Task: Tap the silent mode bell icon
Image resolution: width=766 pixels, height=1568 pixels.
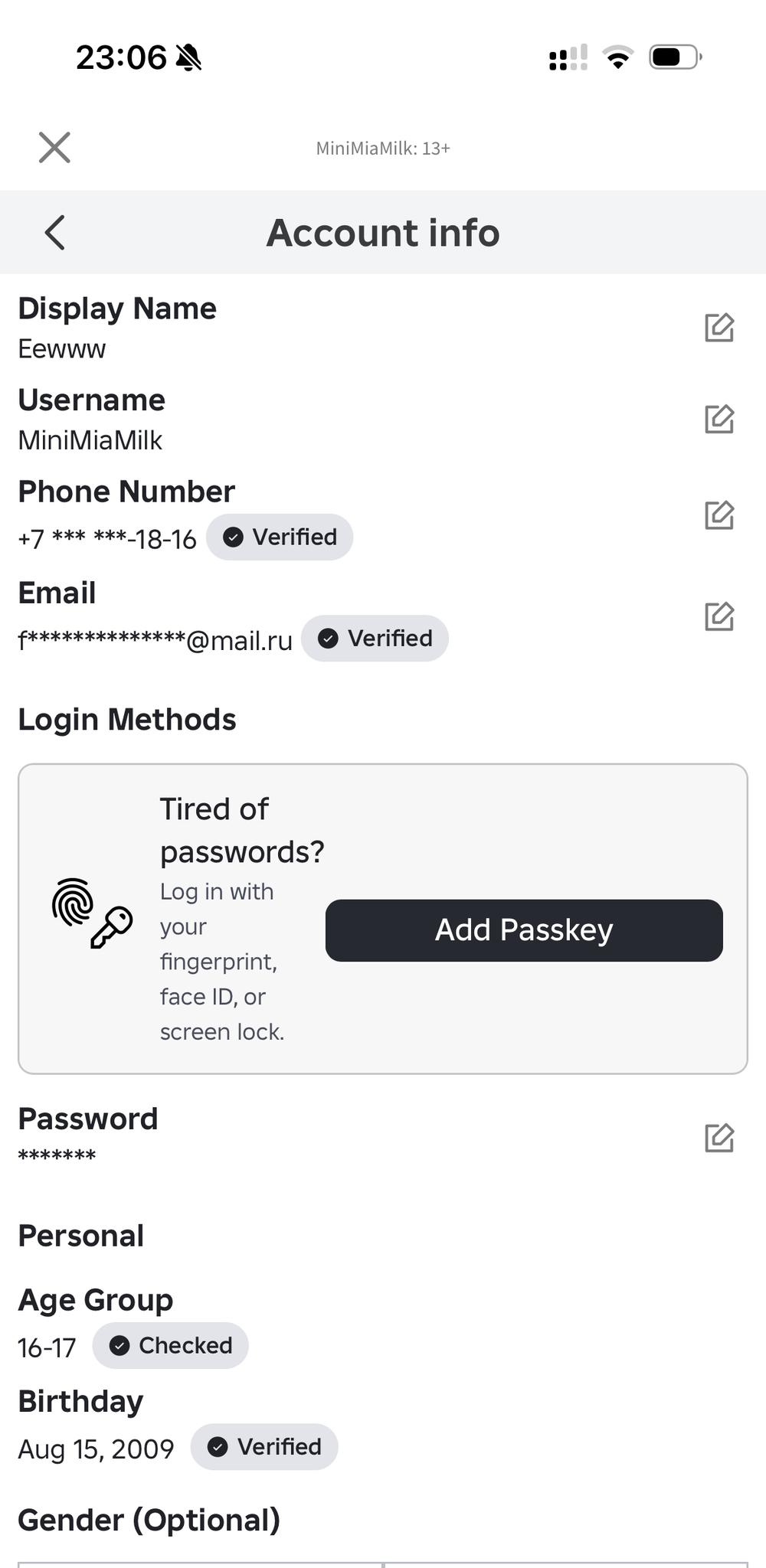Action: 188,57
